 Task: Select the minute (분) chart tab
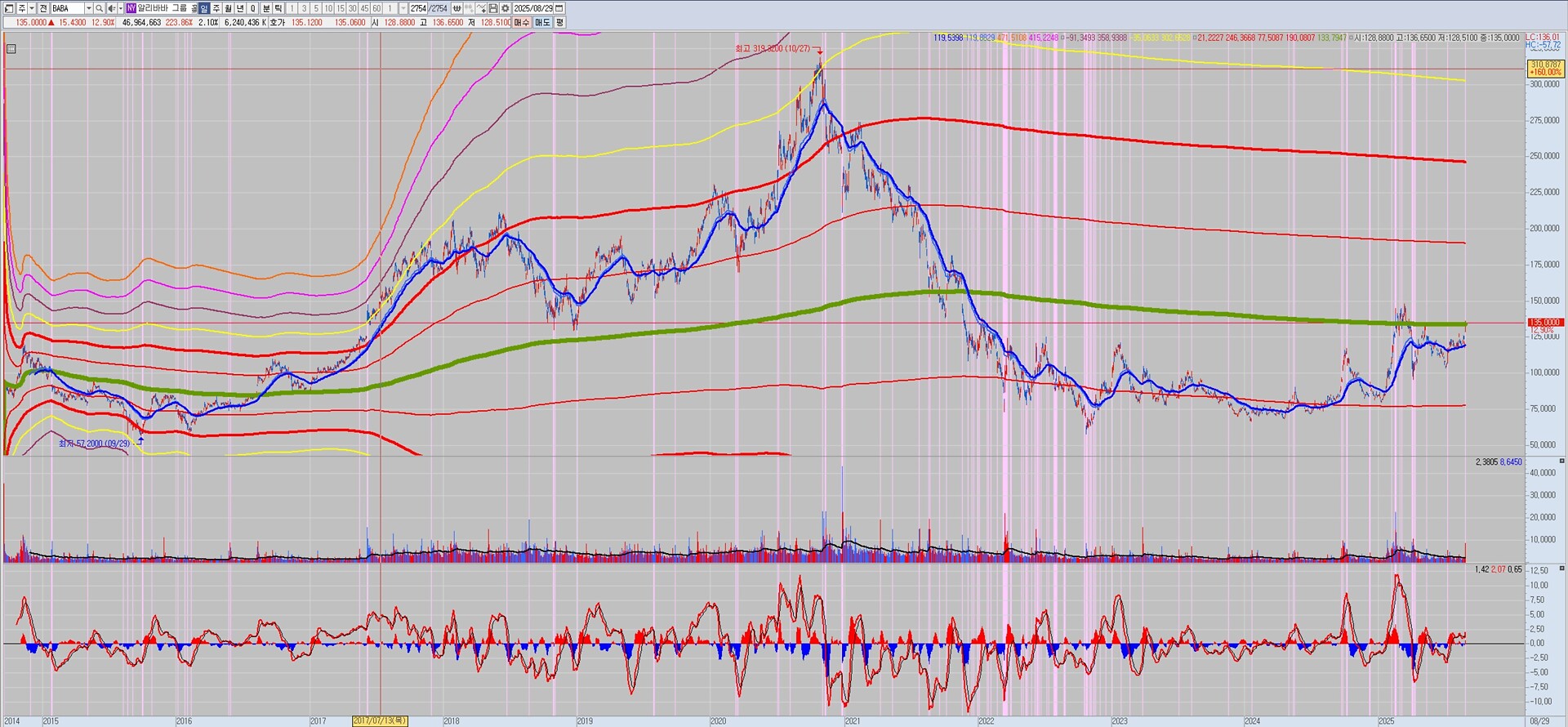coord(266,8)
